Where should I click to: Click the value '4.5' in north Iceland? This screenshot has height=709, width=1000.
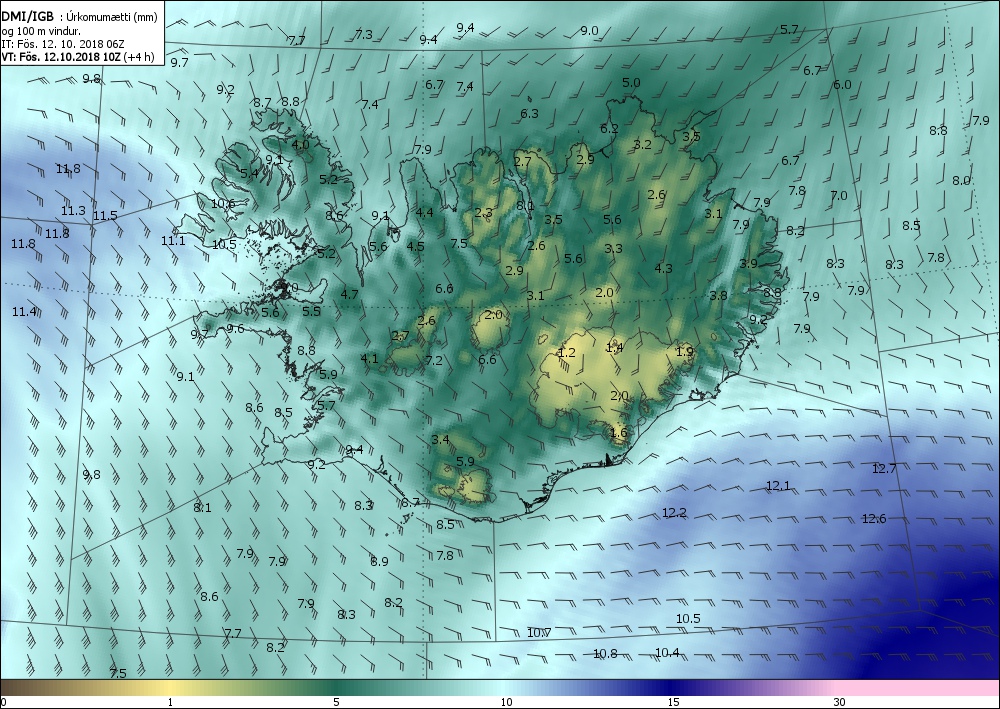point(415,246)
